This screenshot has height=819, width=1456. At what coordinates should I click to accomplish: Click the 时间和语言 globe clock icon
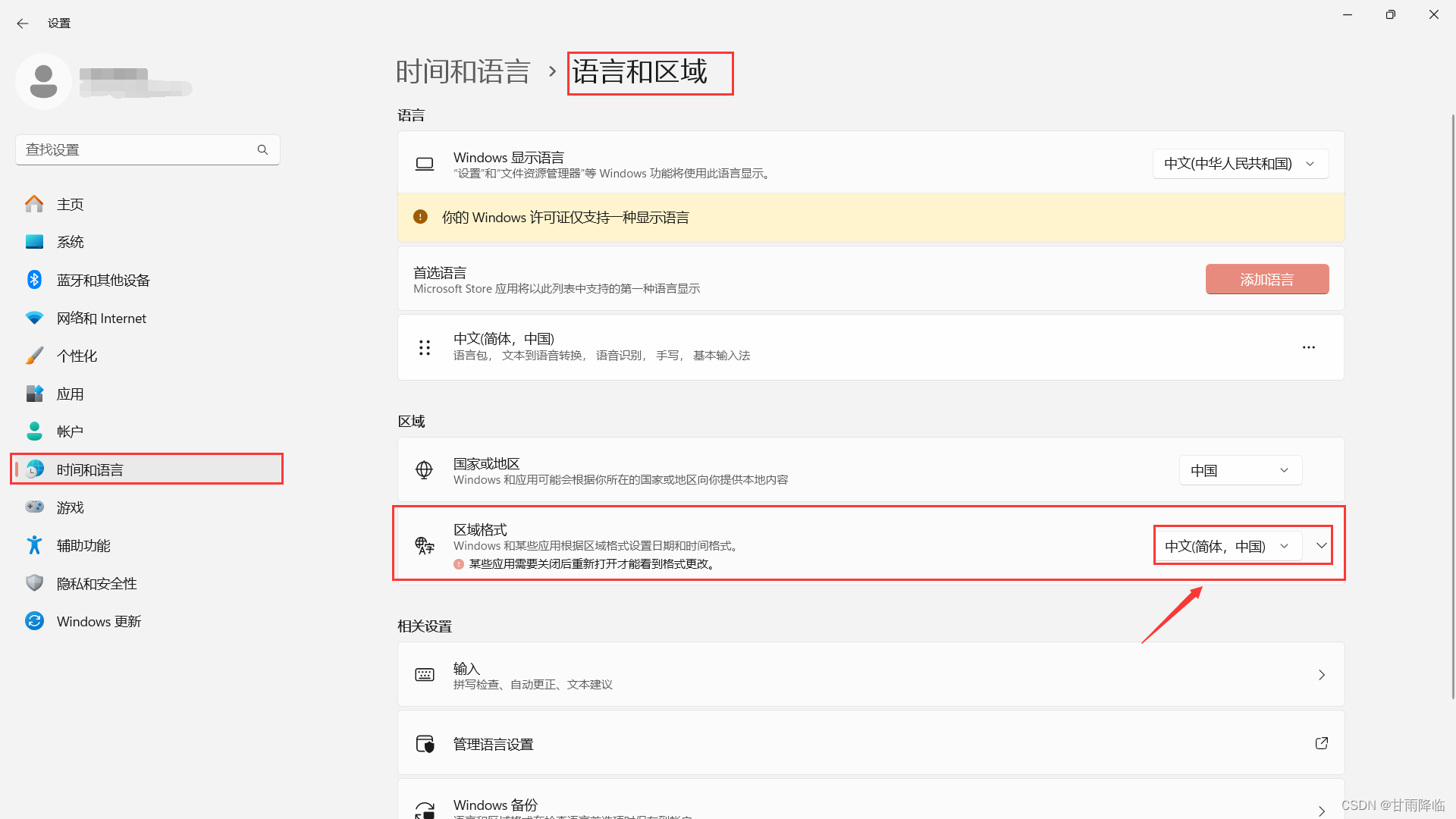(x=34, y=469)
